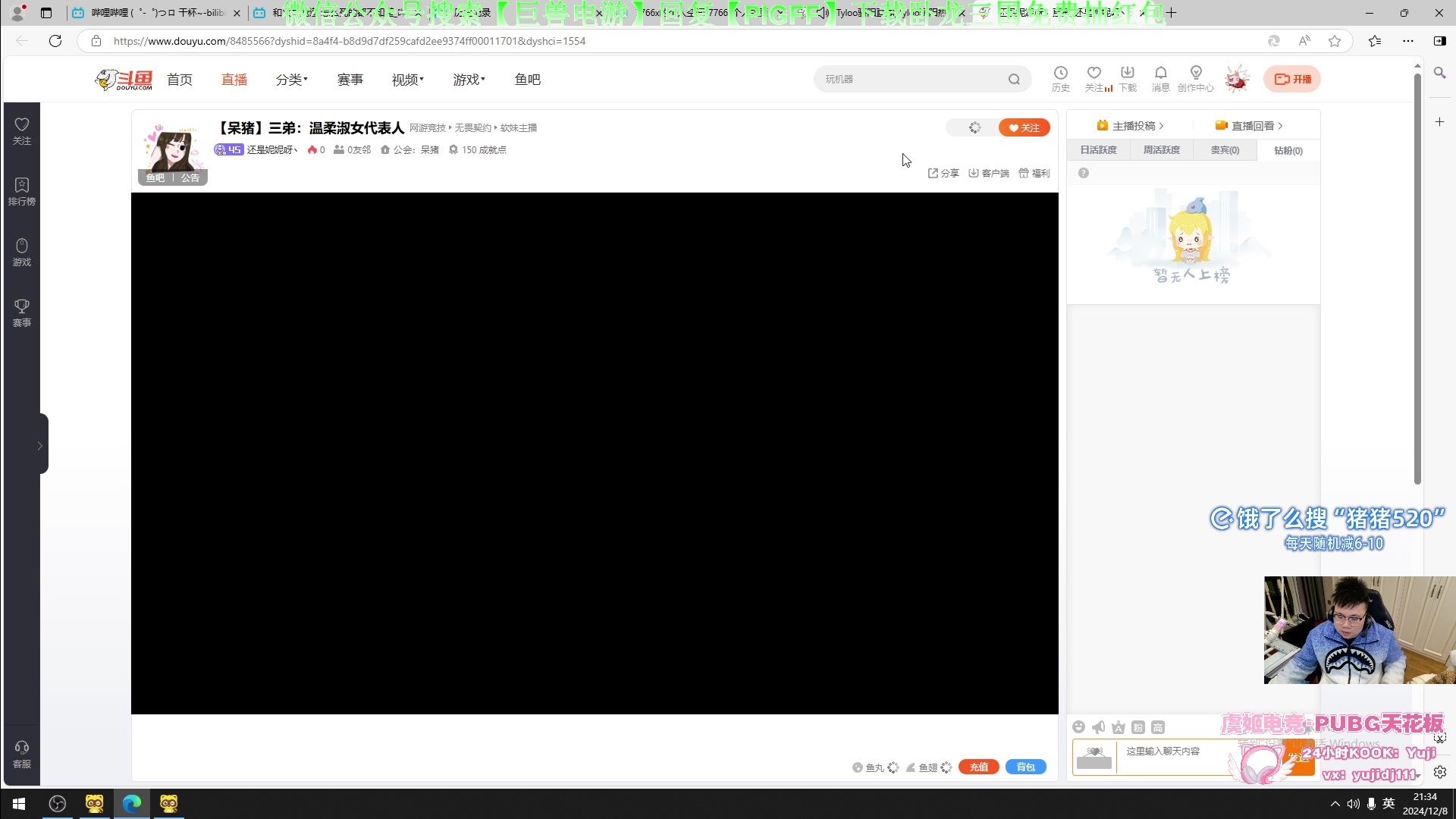Open the Windows Start menu
The image size is (1456, 819).
click(x=19, y=804)
